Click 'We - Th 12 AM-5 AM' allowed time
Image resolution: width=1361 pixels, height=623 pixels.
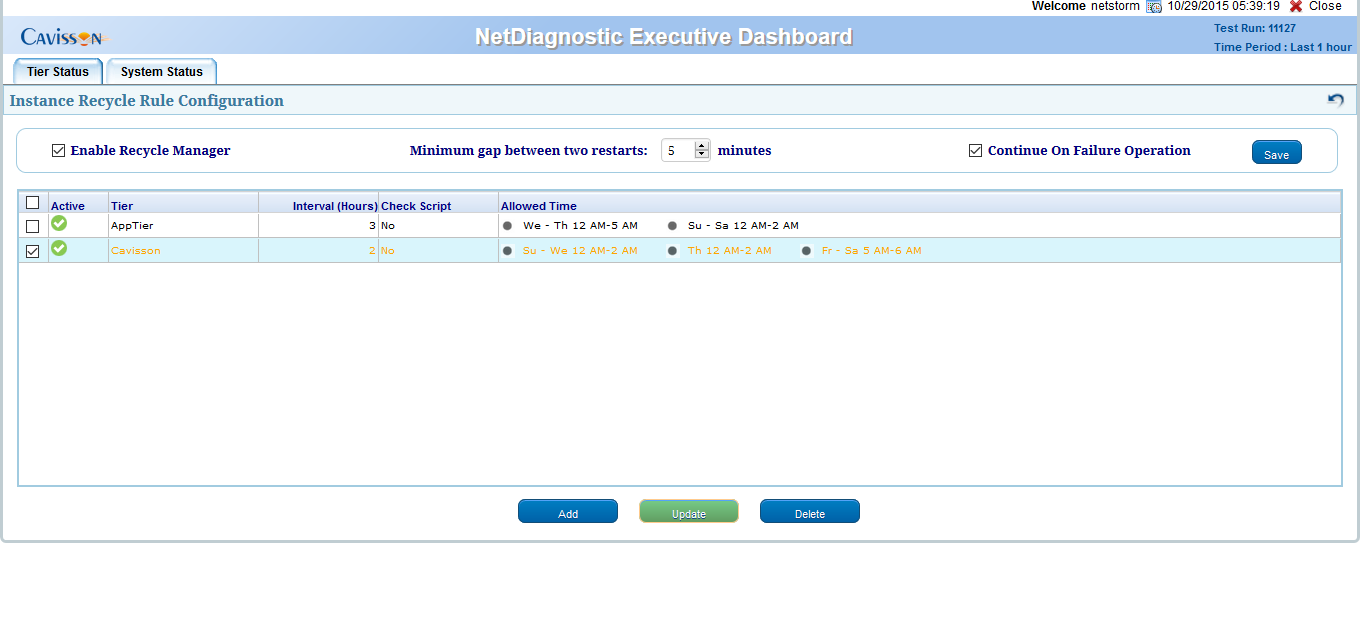coord(580,226)
